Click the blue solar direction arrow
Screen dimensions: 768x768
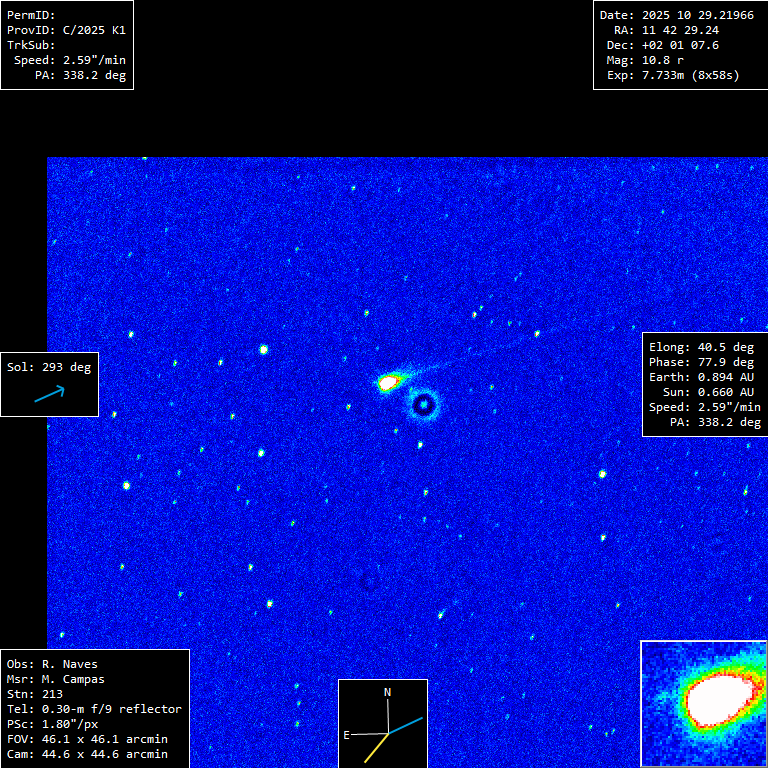click(49, 395)
